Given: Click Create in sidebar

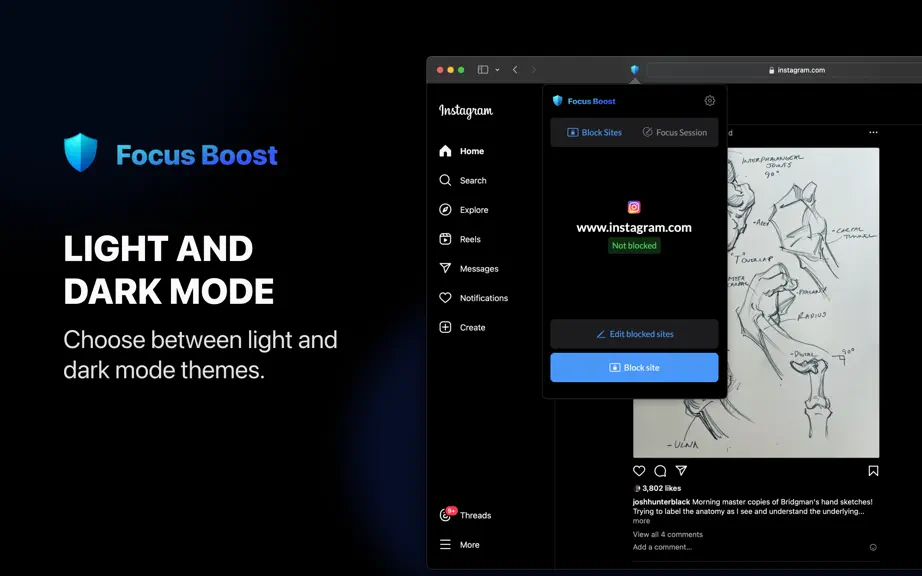Looking at the screenshot, I should pyautogui.click(x=462, y=327).
